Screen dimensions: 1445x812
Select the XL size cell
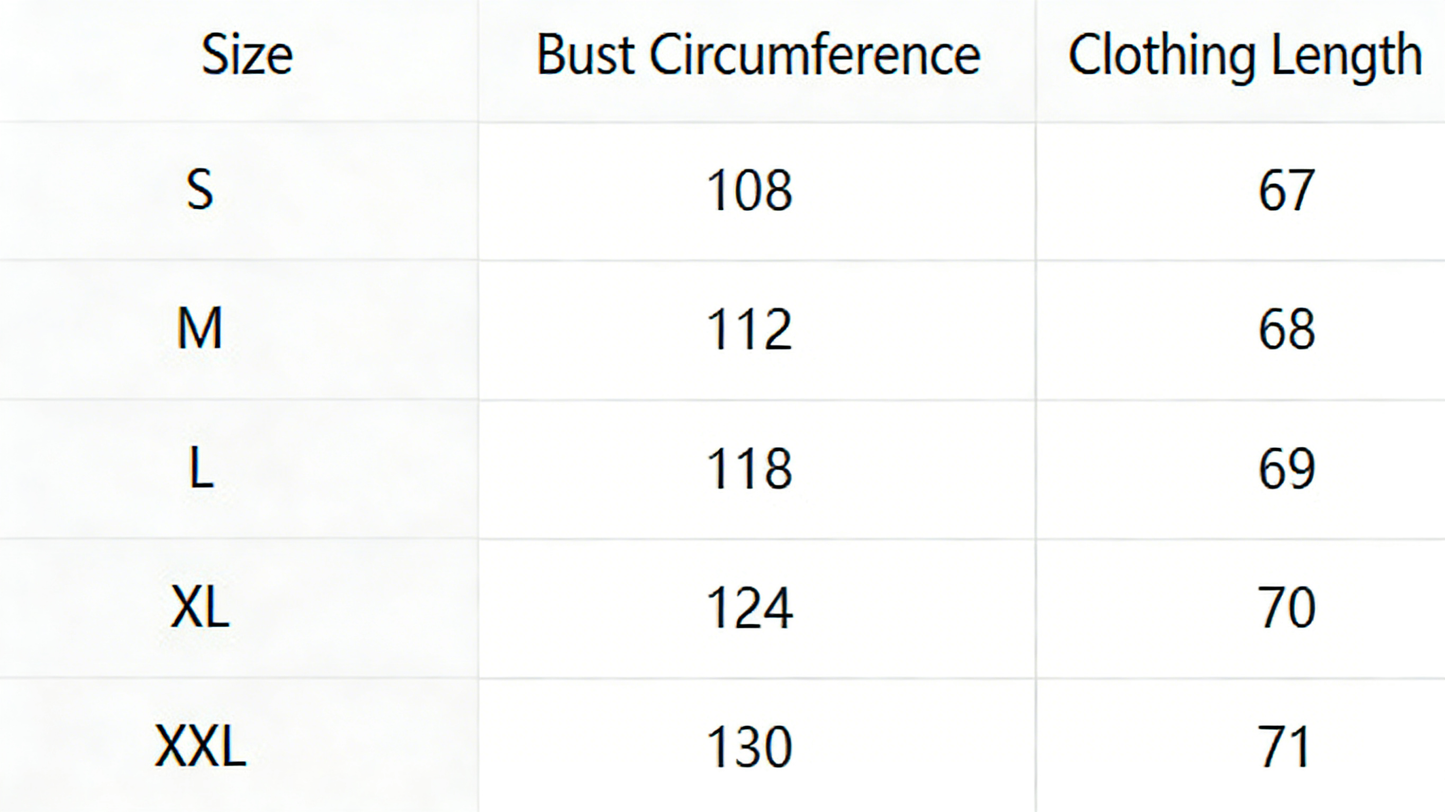tap(200, 607)
